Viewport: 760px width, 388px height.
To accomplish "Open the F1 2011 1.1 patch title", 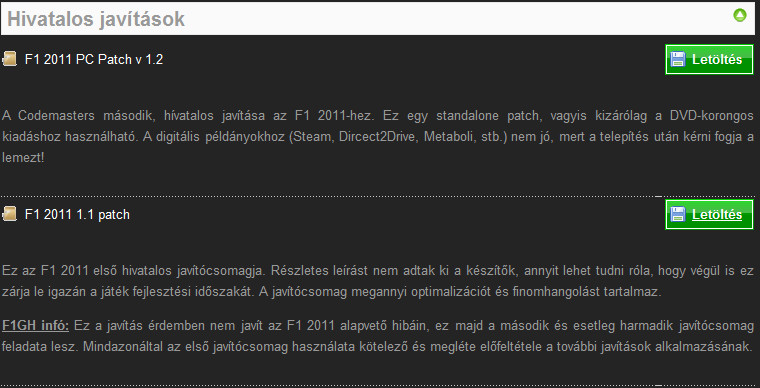I will pos(77,215).
